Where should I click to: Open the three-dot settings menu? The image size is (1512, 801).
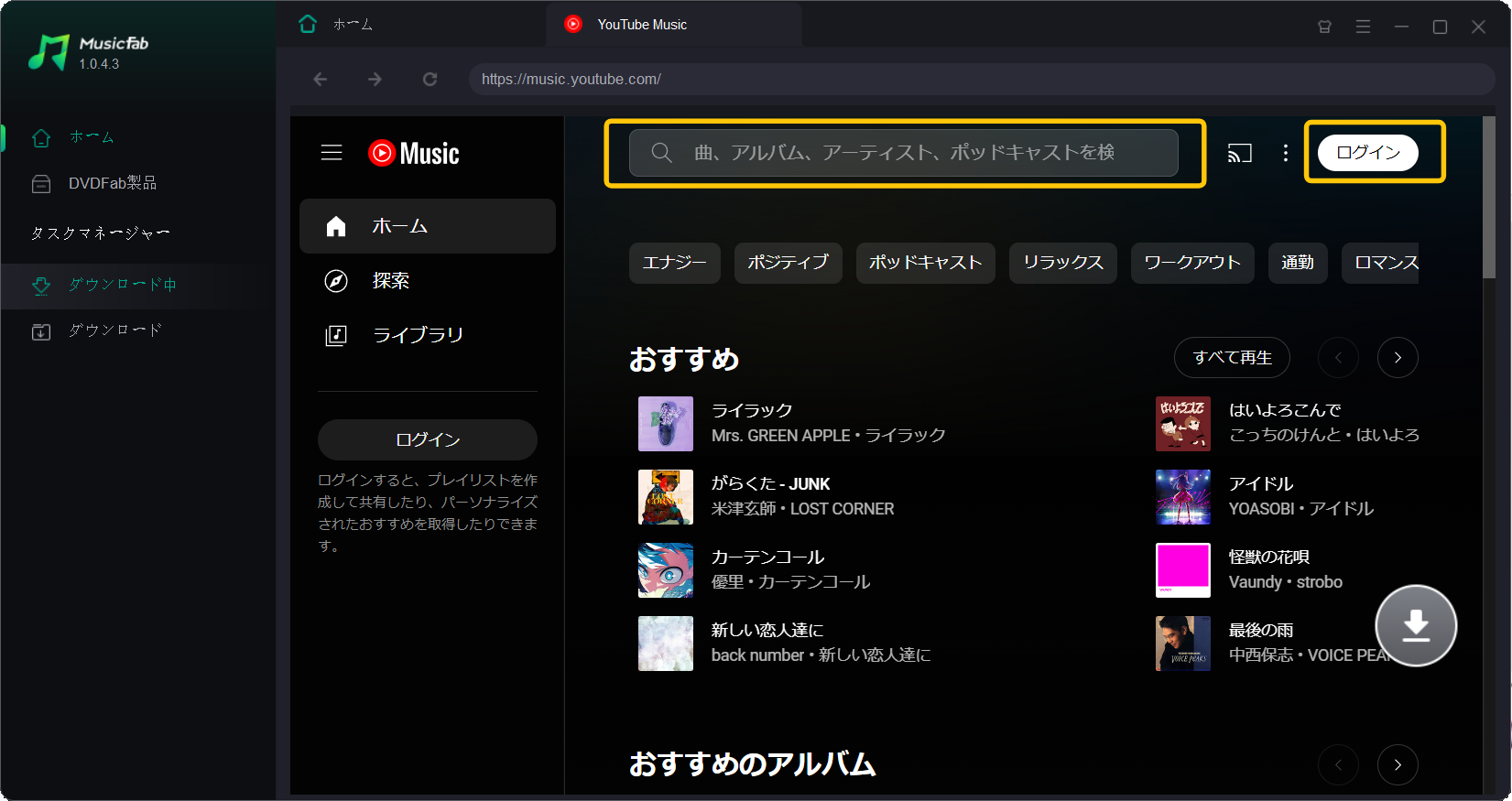(1285, 153)
